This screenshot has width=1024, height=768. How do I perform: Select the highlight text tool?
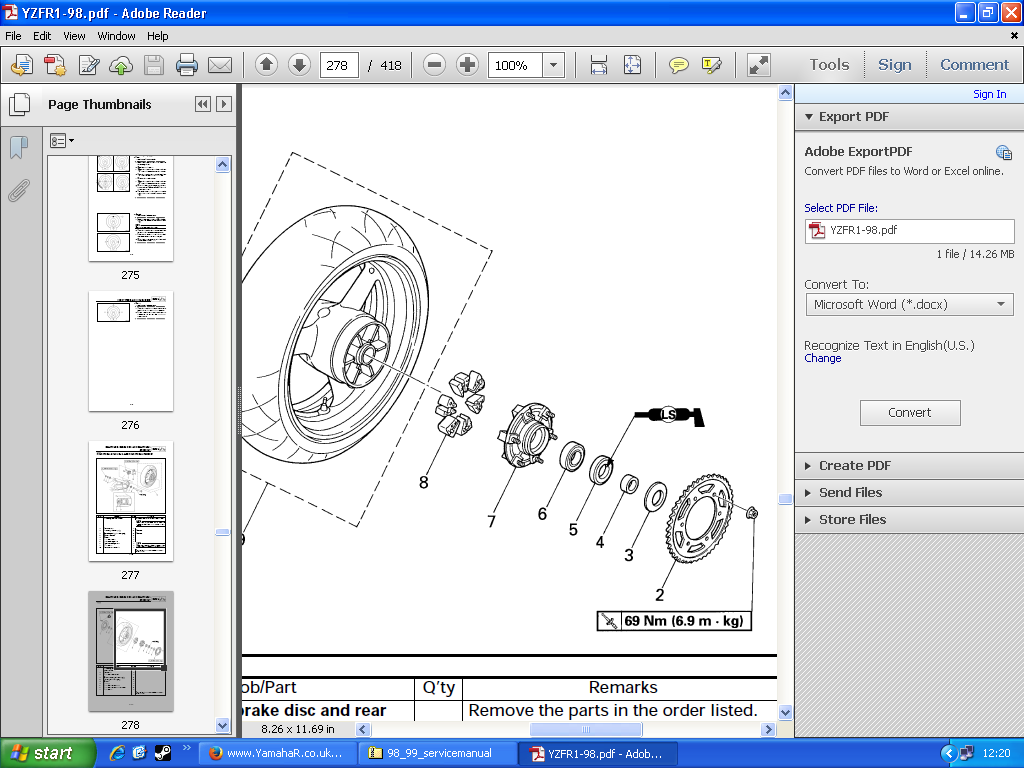point(712,66)
